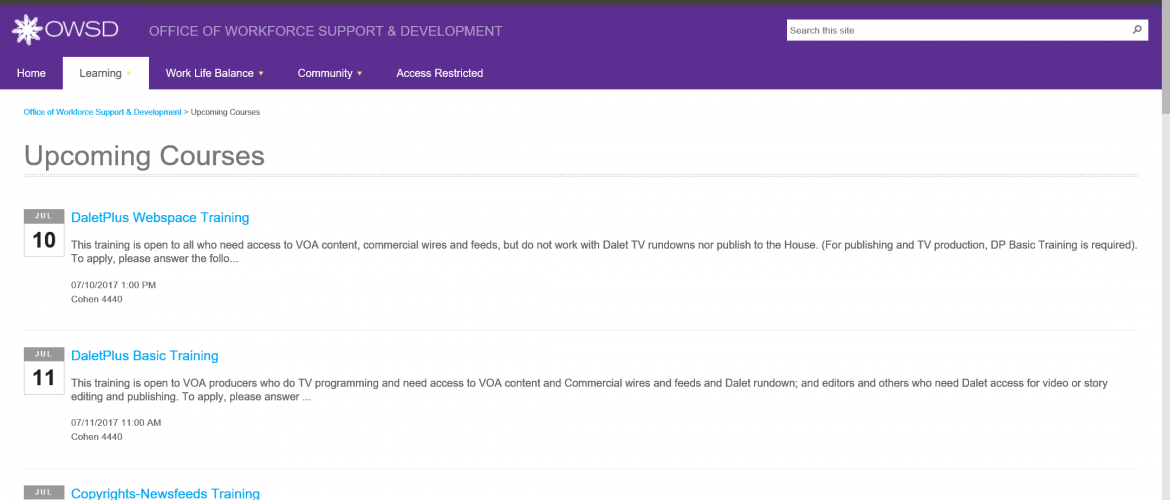Click the 07/11/2017 11:00 AM date text
Screen dimensions: 1170x500
(x=116, y=422)
